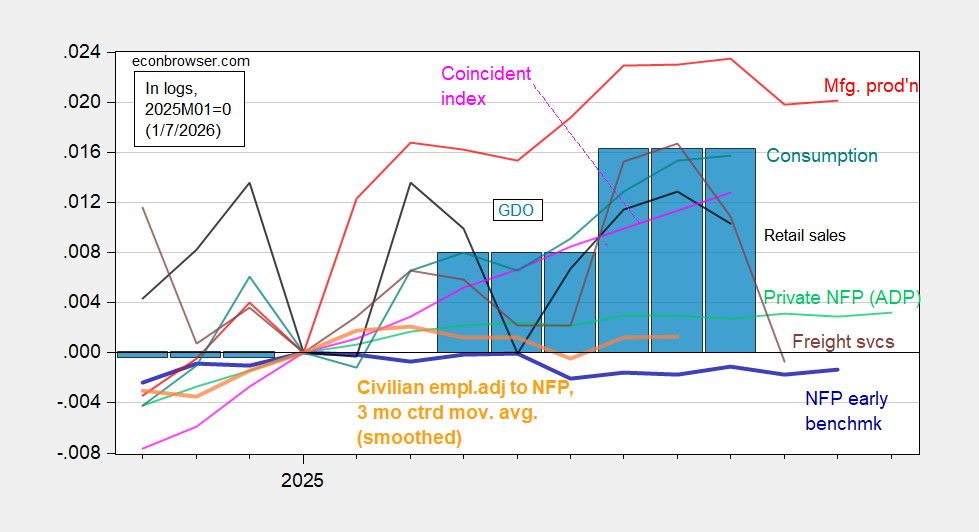Click the GDO label box
Viewport: 979px width, 532px height.
(x=517, y=210)
